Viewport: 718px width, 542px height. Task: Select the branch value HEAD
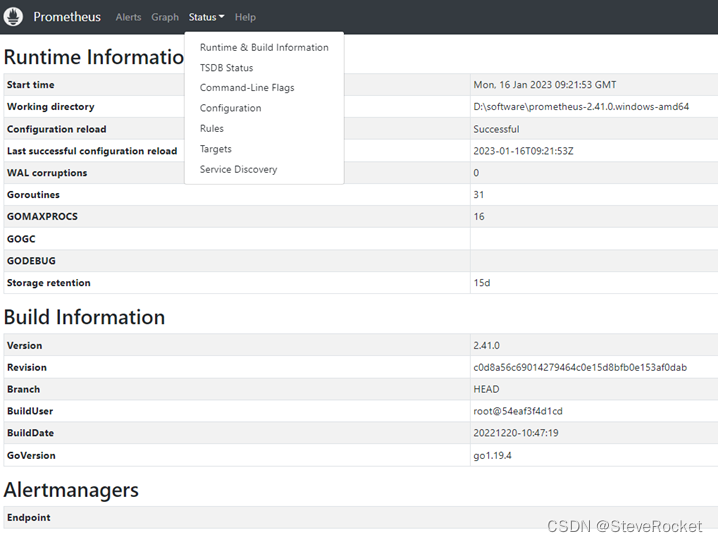(x=486, y=389)
